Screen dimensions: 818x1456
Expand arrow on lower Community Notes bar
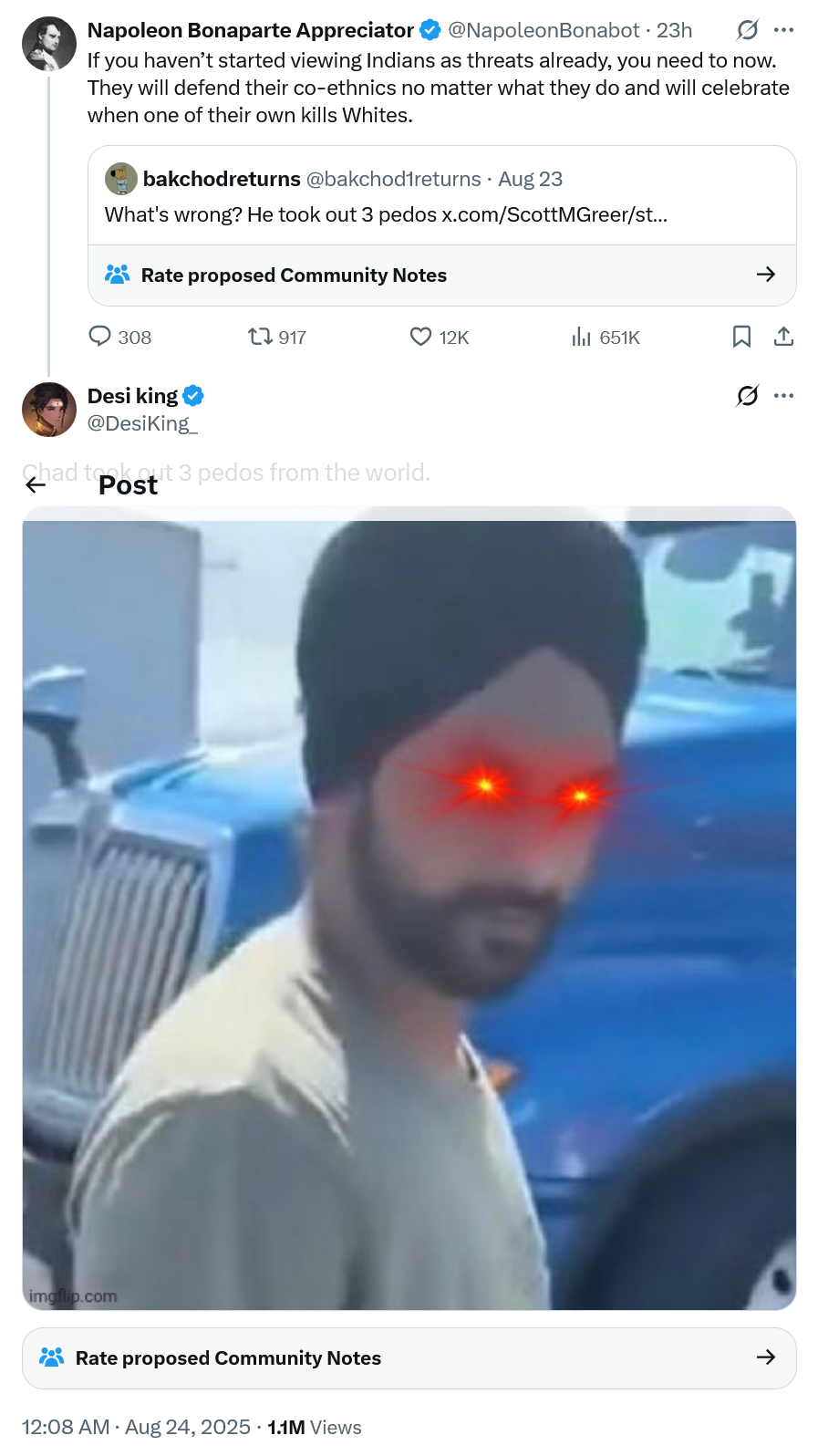point(766,1357)
